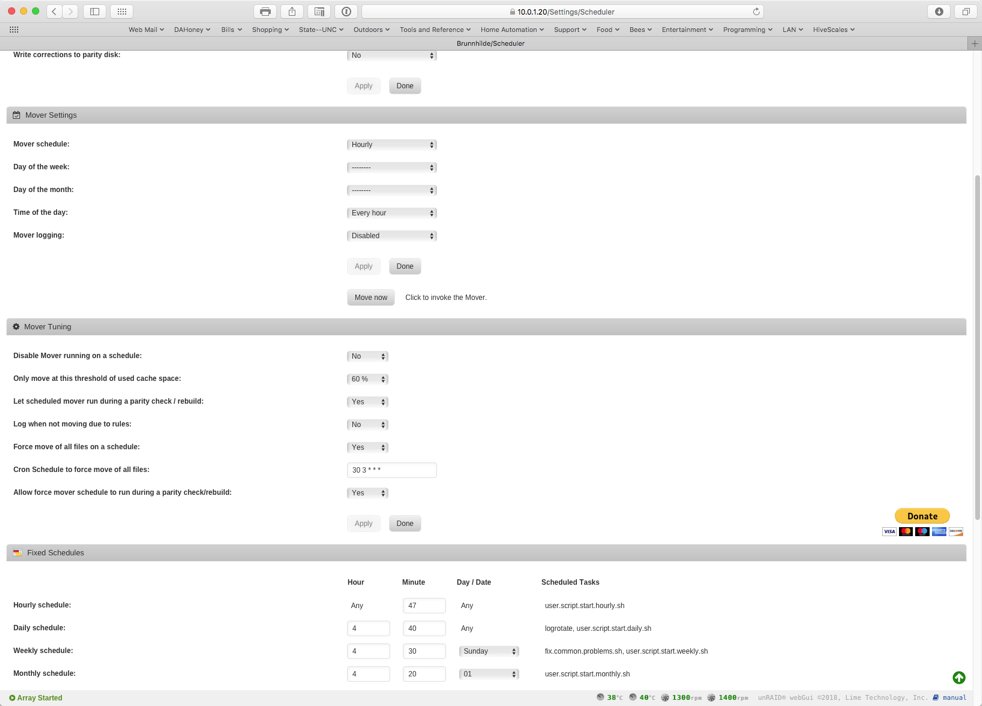The width and height of the screenshot is (982, 706).
Task: Open the Outdoors bookmarks menu
Action: 371,29
